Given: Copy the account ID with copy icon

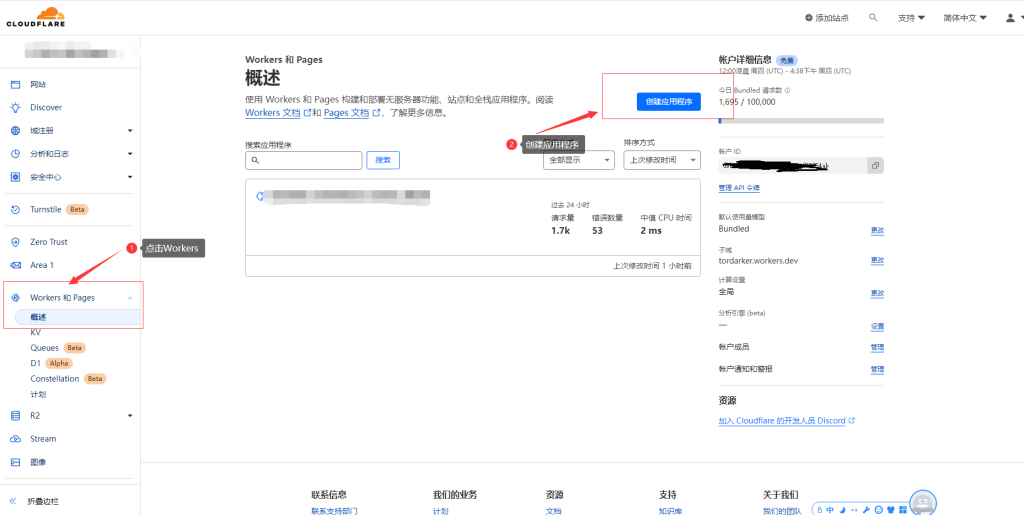Looking at the screenshot, I should coord(875,165).
